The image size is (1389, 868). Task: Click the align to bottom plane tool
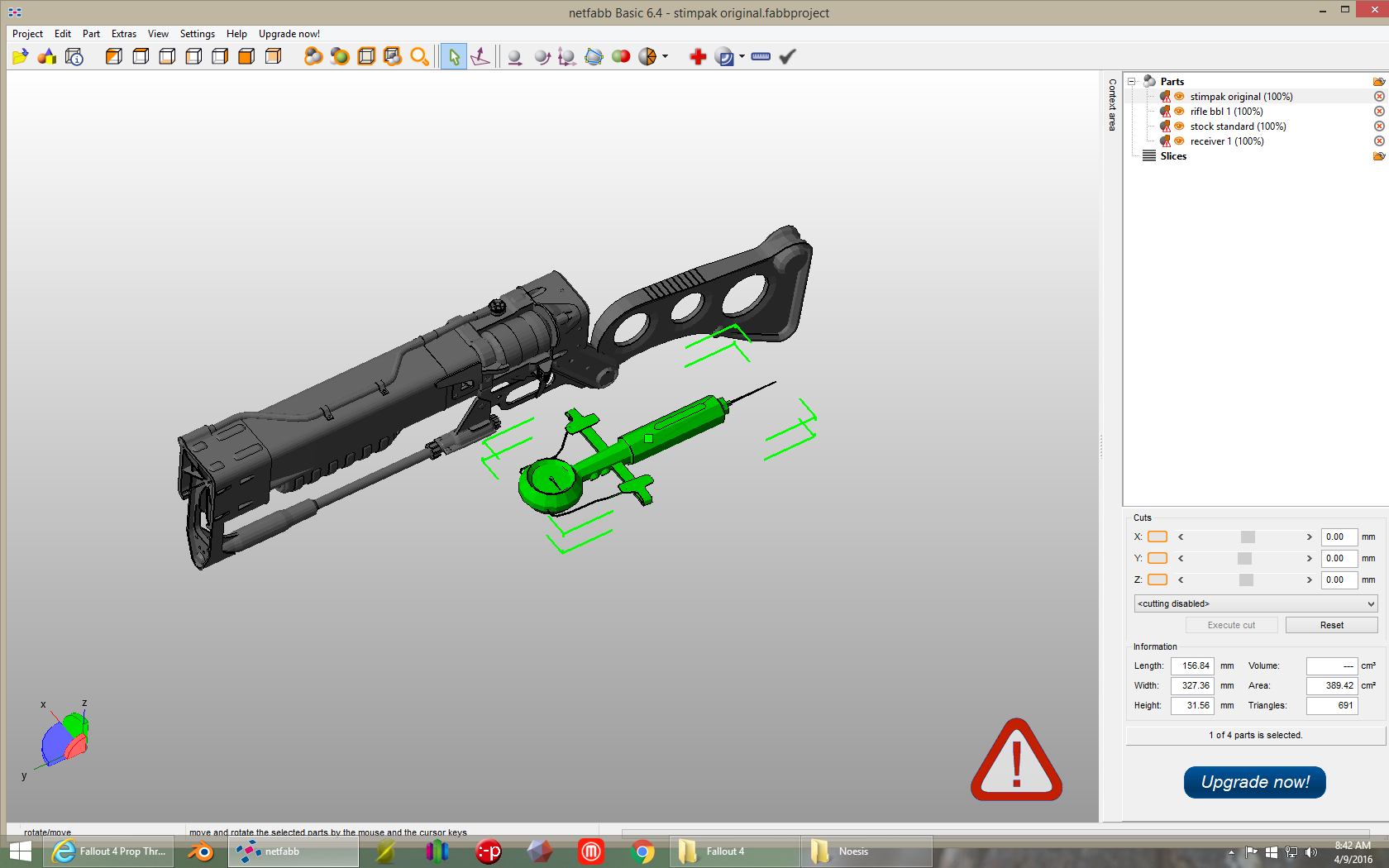point(480,56)
